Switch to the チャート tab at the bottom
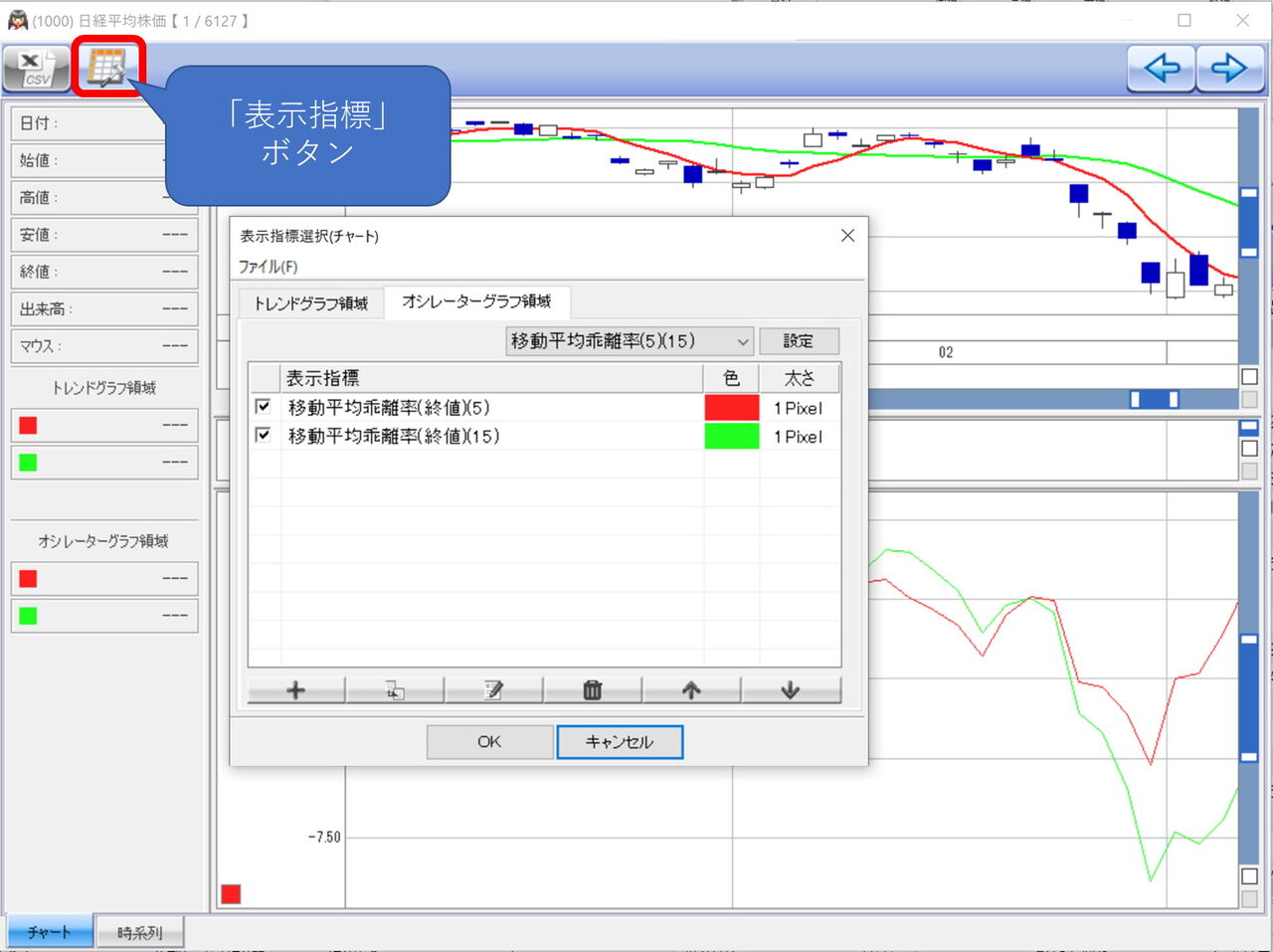Screen dimensions: 1273x952 [49, 932]
